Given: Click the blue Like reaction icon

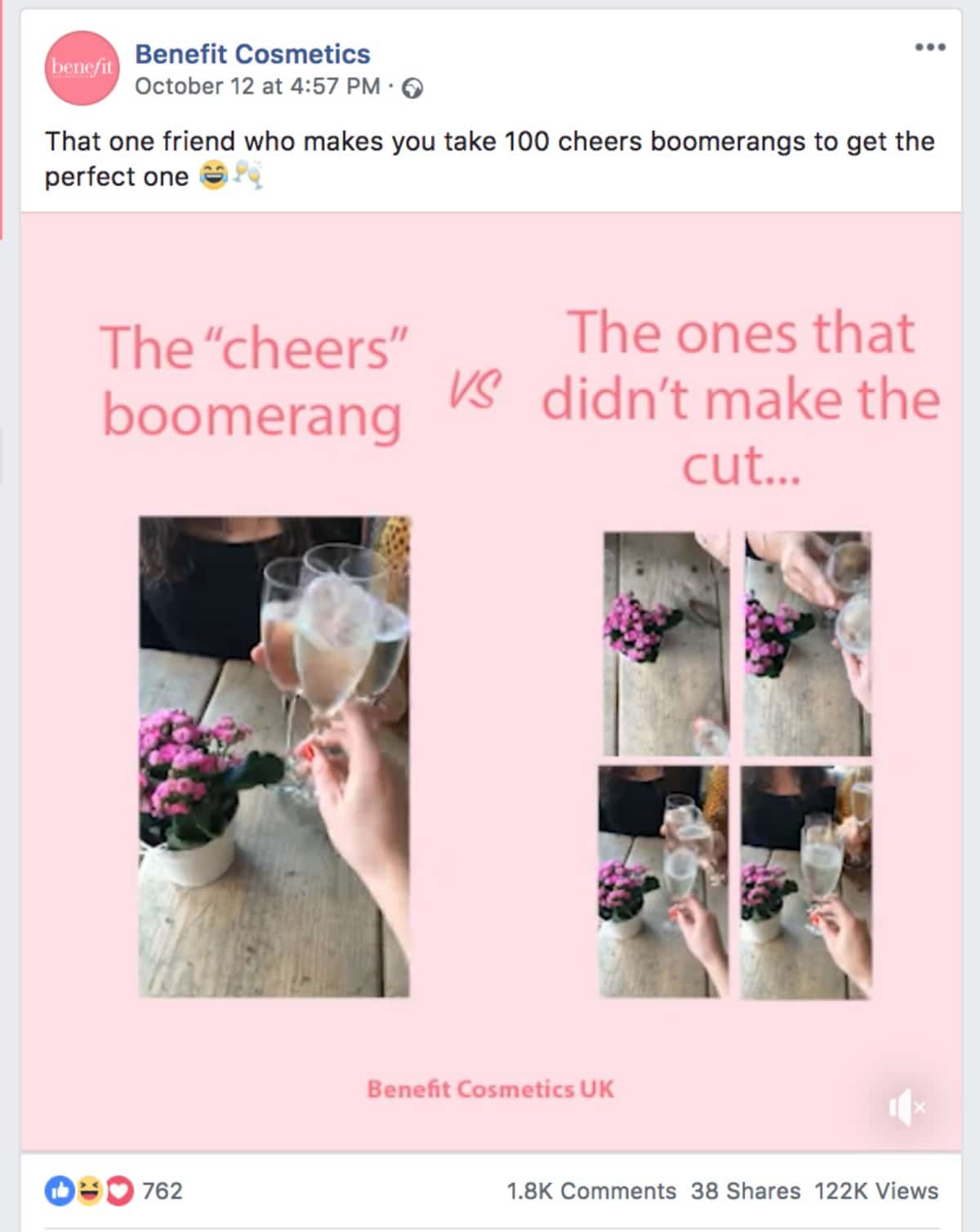Looking at the screenshot, I should 59,1191.
